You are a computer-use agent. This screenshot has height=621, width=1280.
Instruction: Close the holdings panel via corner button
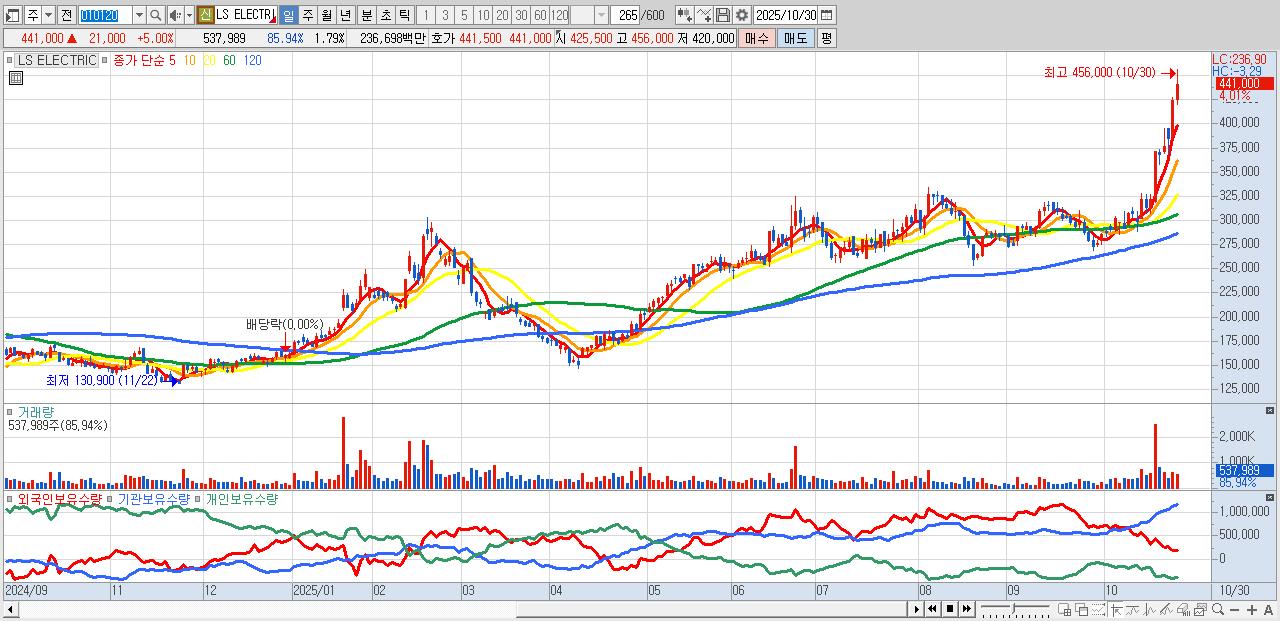pyautogui.click(x=1270, y=496)
